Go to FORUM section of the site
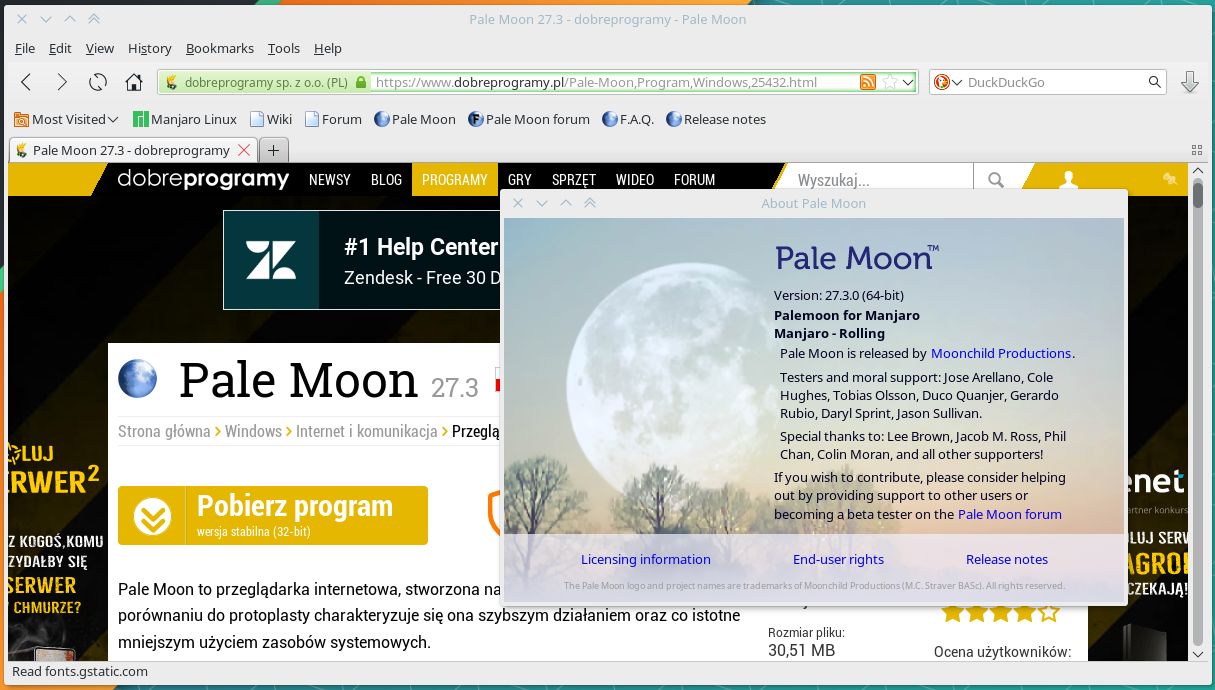Screen dimensions: 1215x690 tap(695, 180)
